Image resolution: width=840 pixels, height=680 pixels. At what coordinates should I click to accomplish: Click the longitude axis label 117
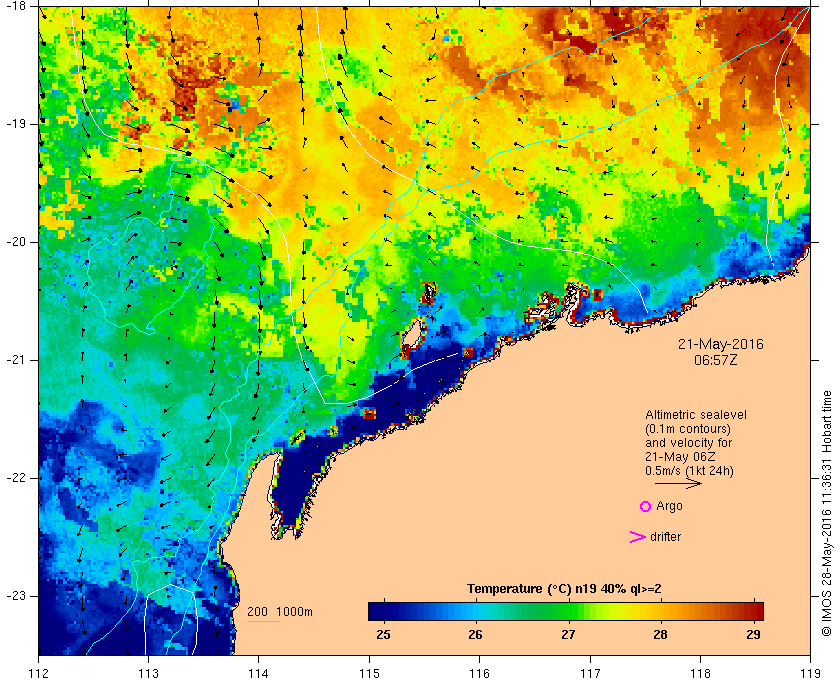[590, 673]
